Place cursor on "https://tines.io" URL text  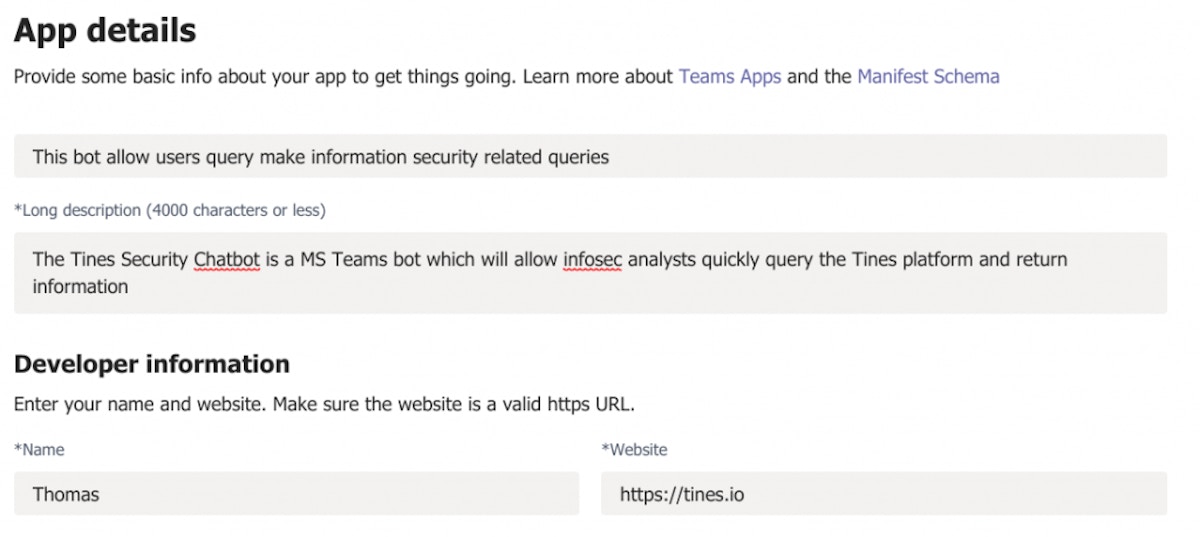coord(681,494)
